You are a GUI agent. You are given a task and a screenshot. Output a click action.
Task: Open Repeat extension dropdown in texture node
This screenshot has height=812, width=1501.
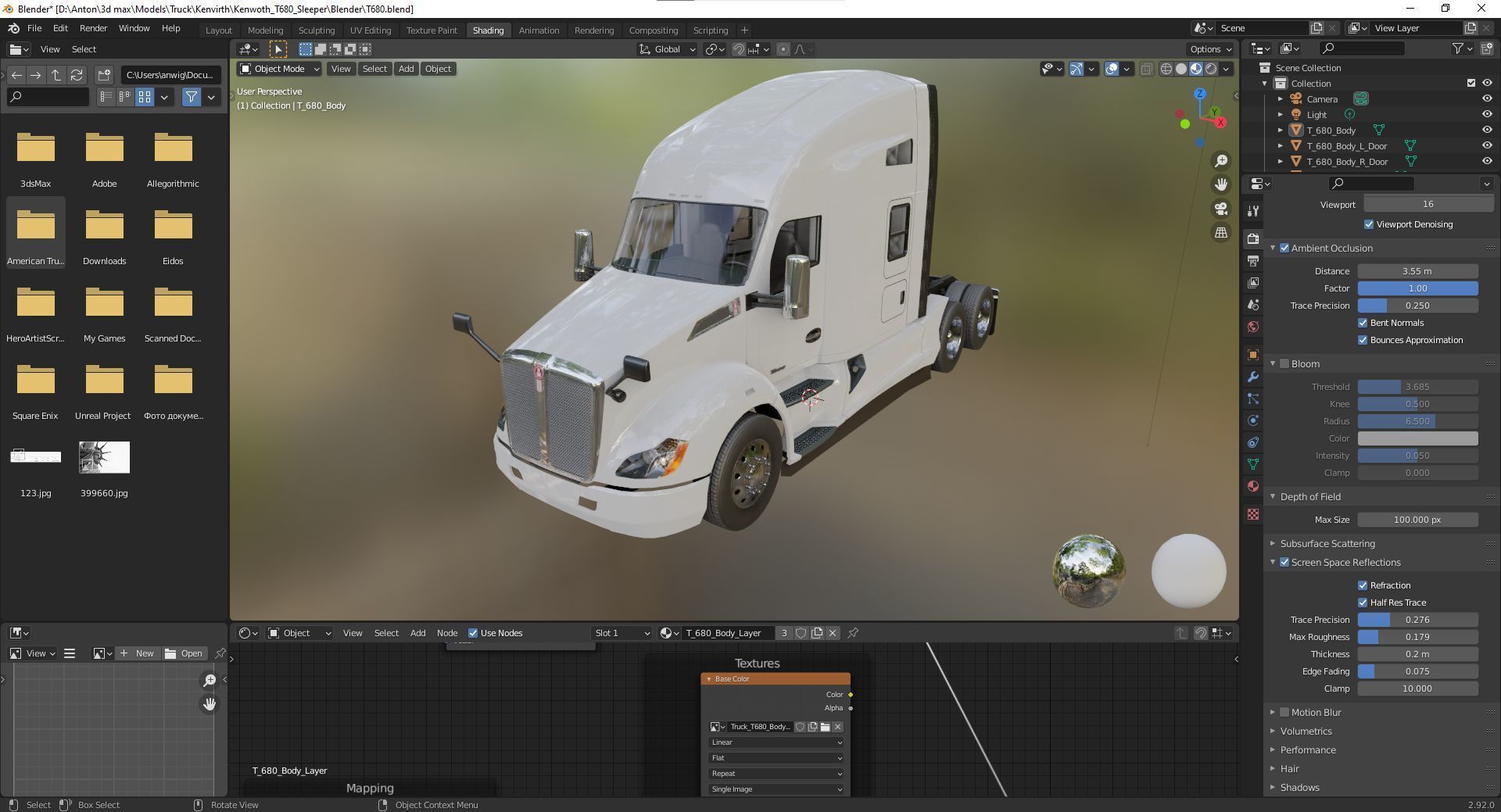click(776, 774)
